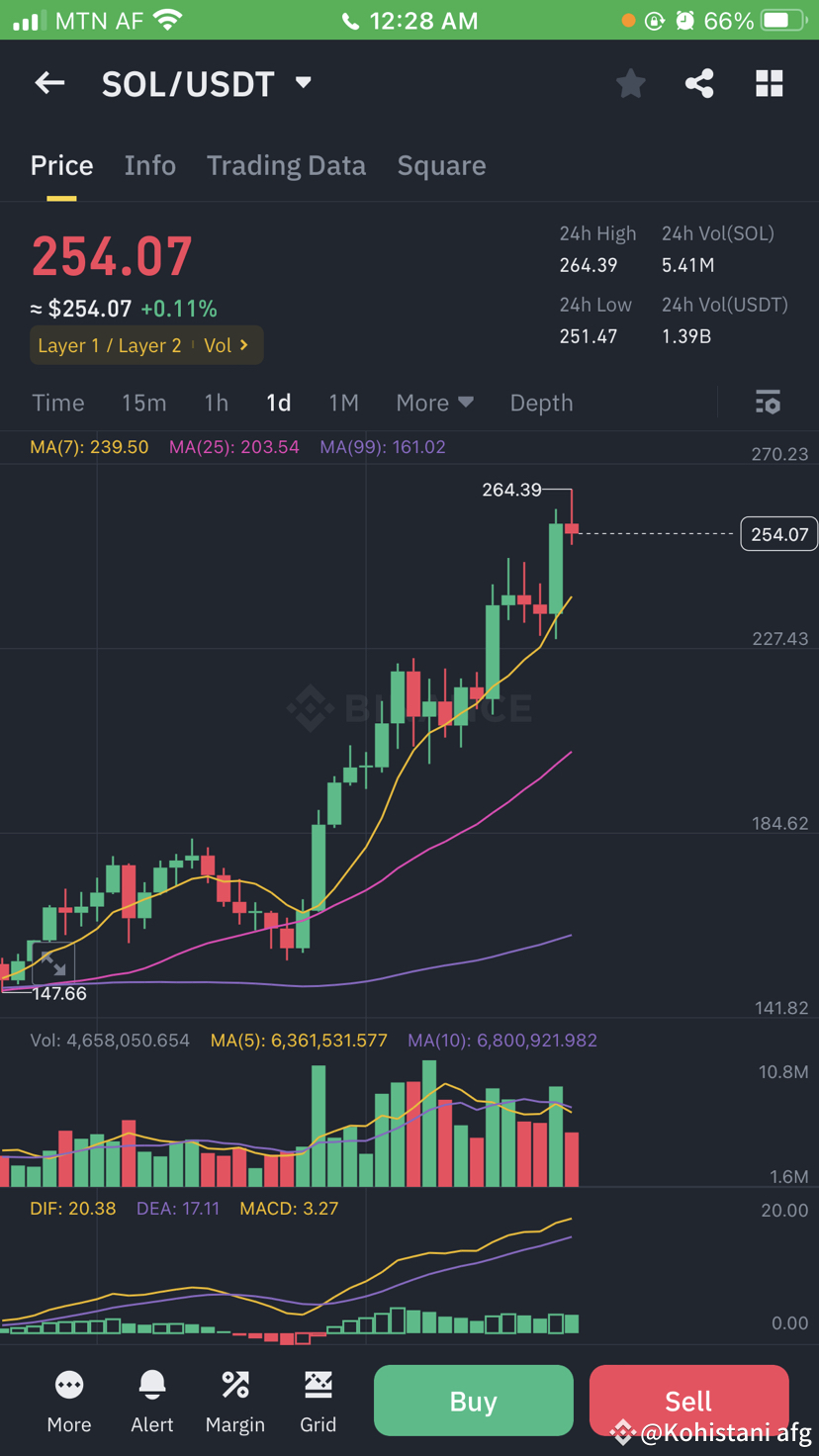The width and height of the screenshot is (819, 1456).
Task: Open the four-square grid layout icon
Action: tap(769, 84)
